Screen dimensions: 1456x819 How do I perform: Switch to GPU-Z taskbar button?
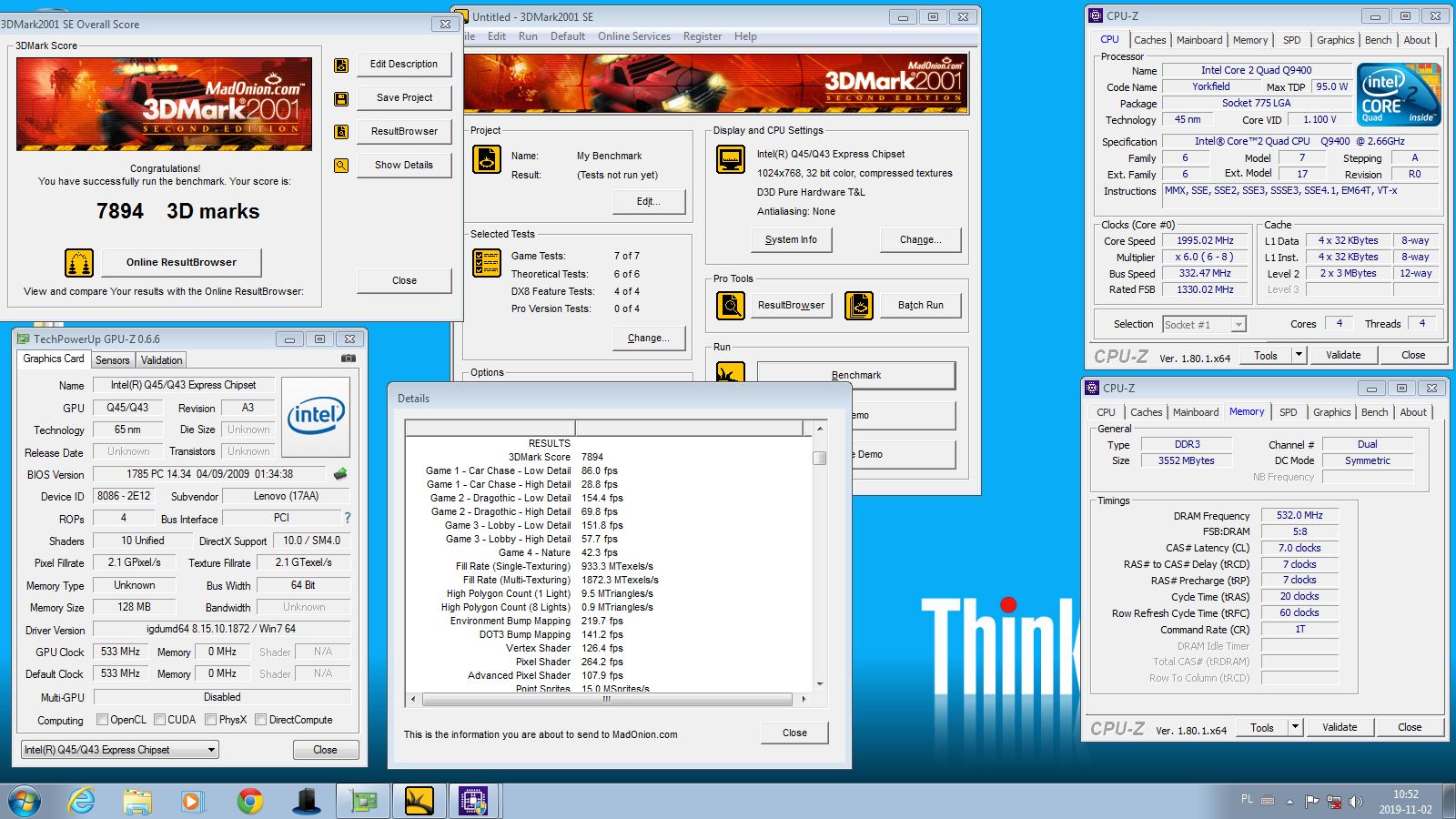363,801
